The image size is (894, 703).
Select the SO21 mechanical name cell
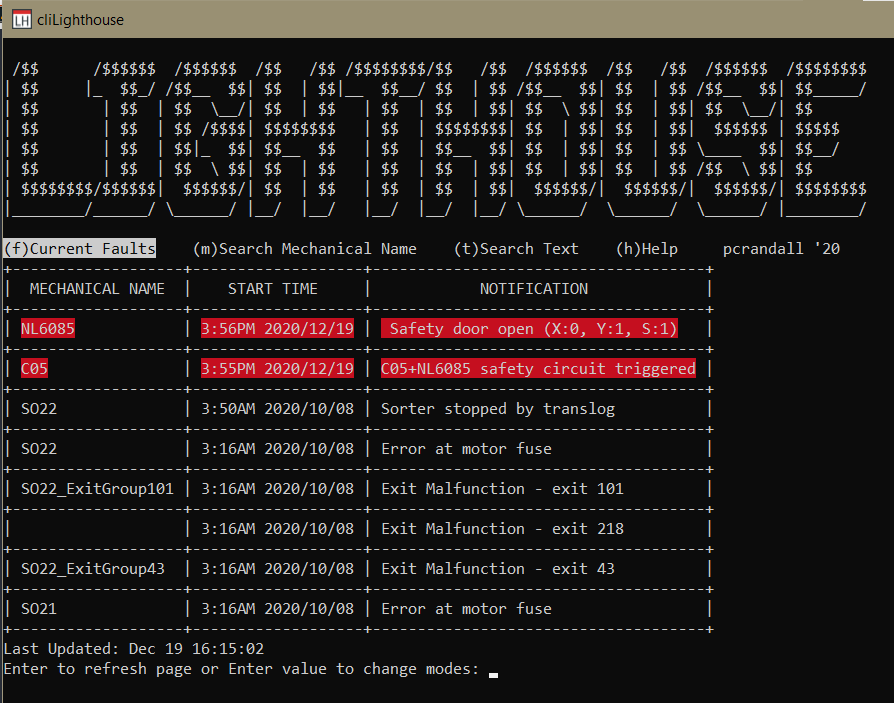pyautogui.click(x=39, y=608)
